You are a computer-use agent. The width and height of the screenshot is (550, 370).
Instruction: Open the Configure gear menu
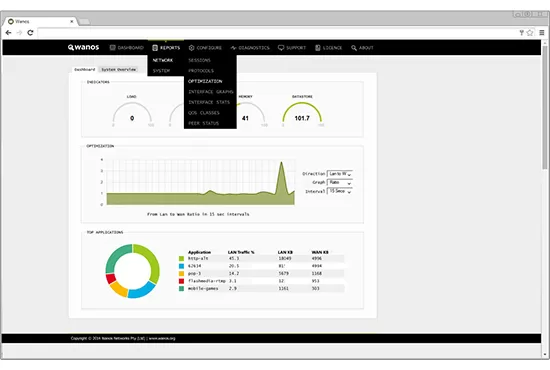point(205,48)
